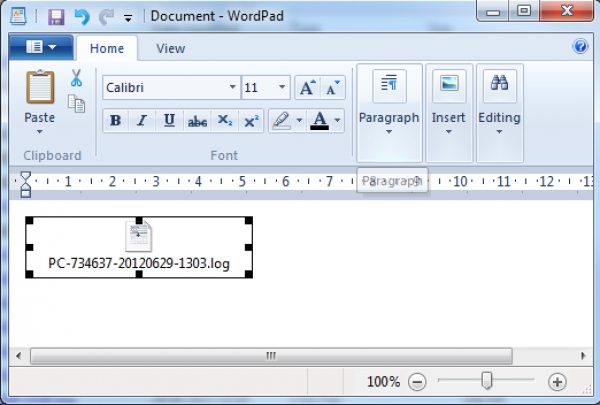Click the WordPad application icon in title bar
Screen dimensions: 600x405
pos(18,16)
